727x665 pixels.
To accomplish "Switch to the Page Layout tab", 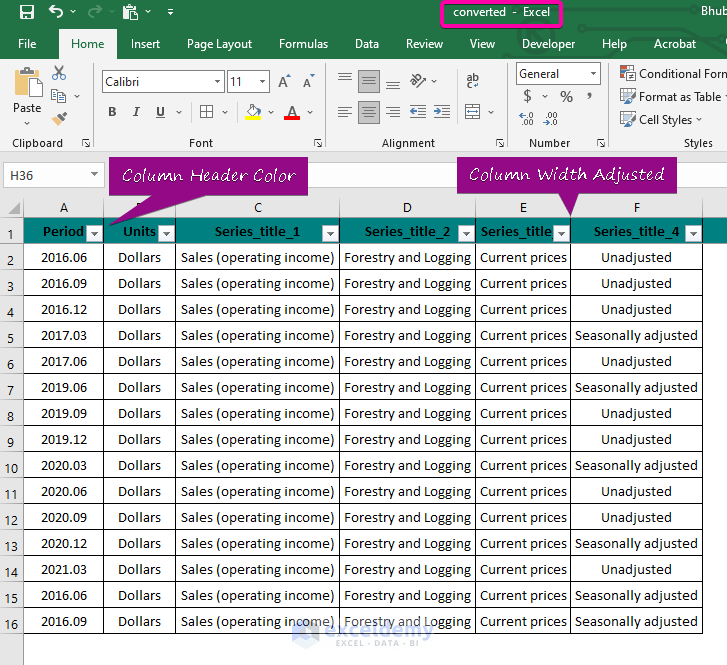I will tap(219, 44).
